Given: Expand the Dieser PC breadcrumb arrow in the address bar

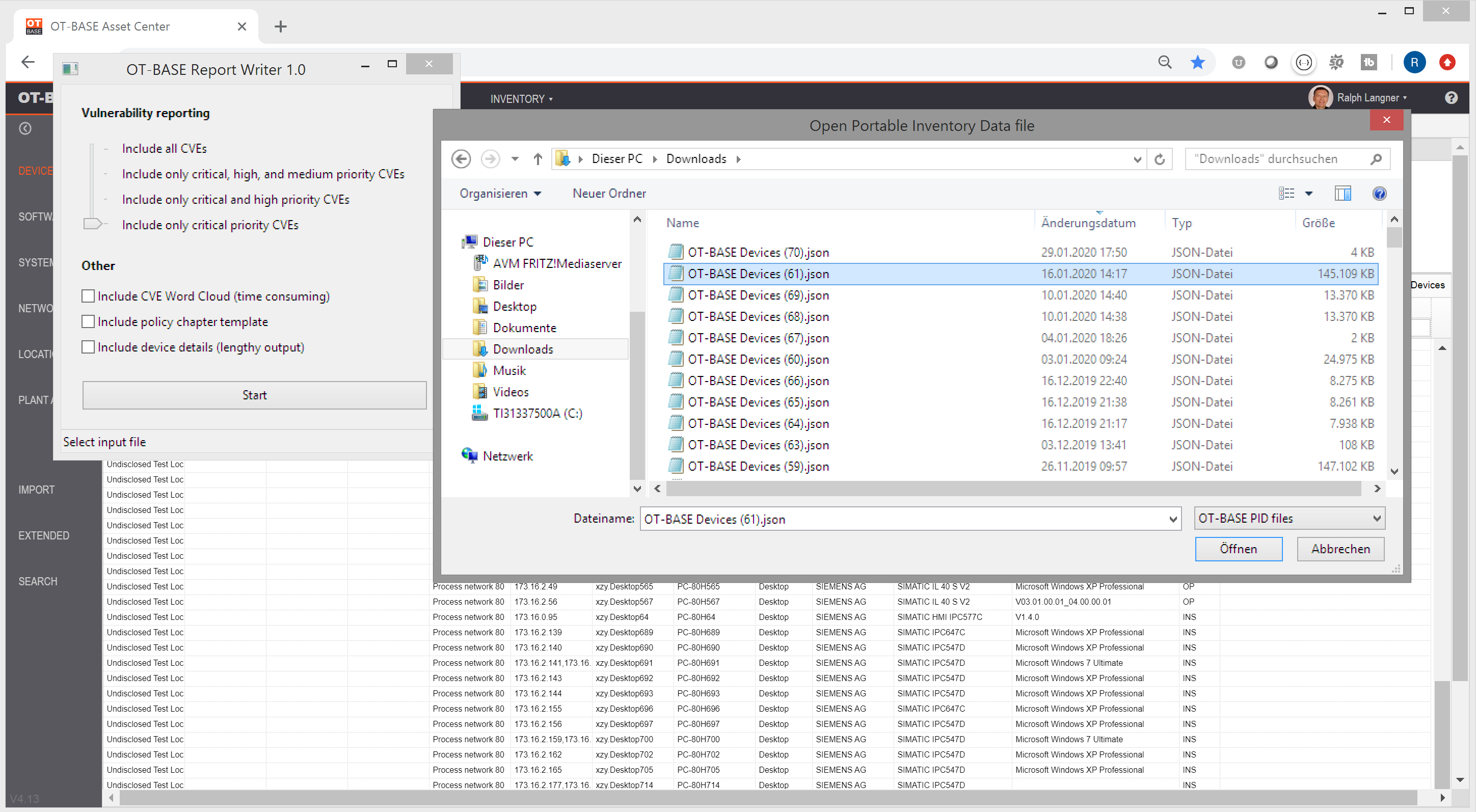Looking at the screenshot, I should click(x=655, y=159).
